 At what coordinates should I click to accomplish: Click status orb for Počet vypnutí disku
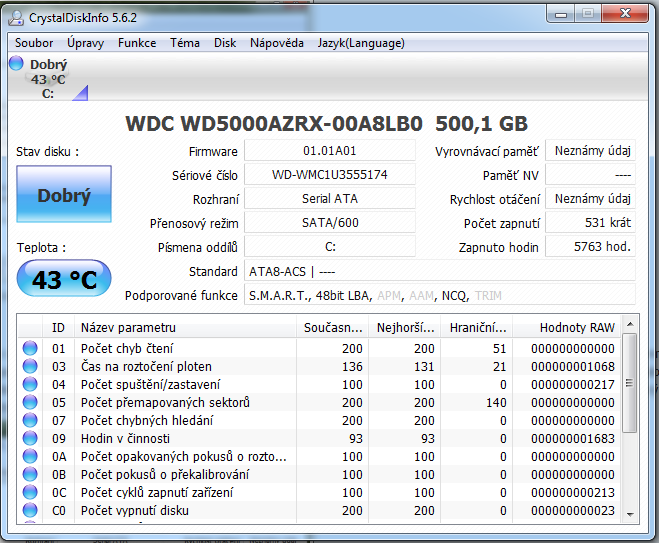pyautogui.click(x=30, y=510)
